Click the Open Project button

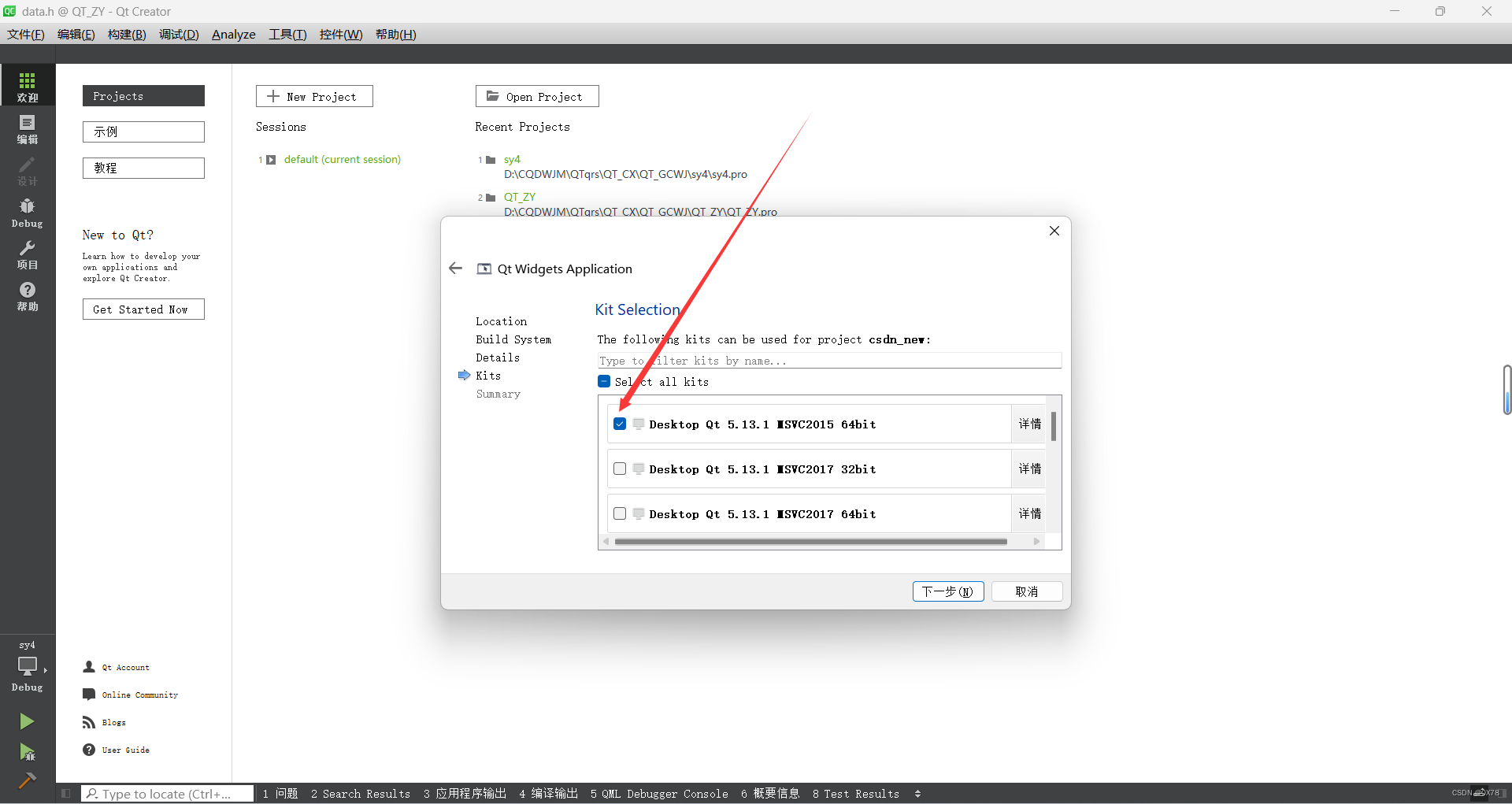coord(537,96)
